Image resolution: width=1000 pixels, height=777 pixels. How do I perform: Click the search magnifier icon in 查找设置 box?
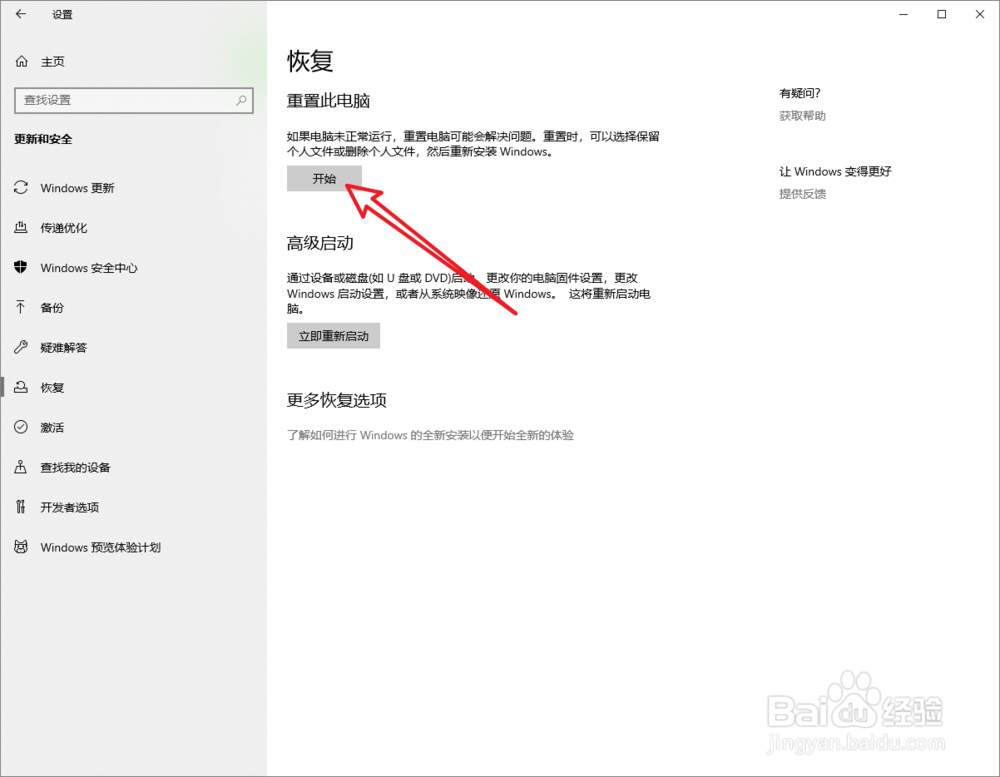coord(241,100)
